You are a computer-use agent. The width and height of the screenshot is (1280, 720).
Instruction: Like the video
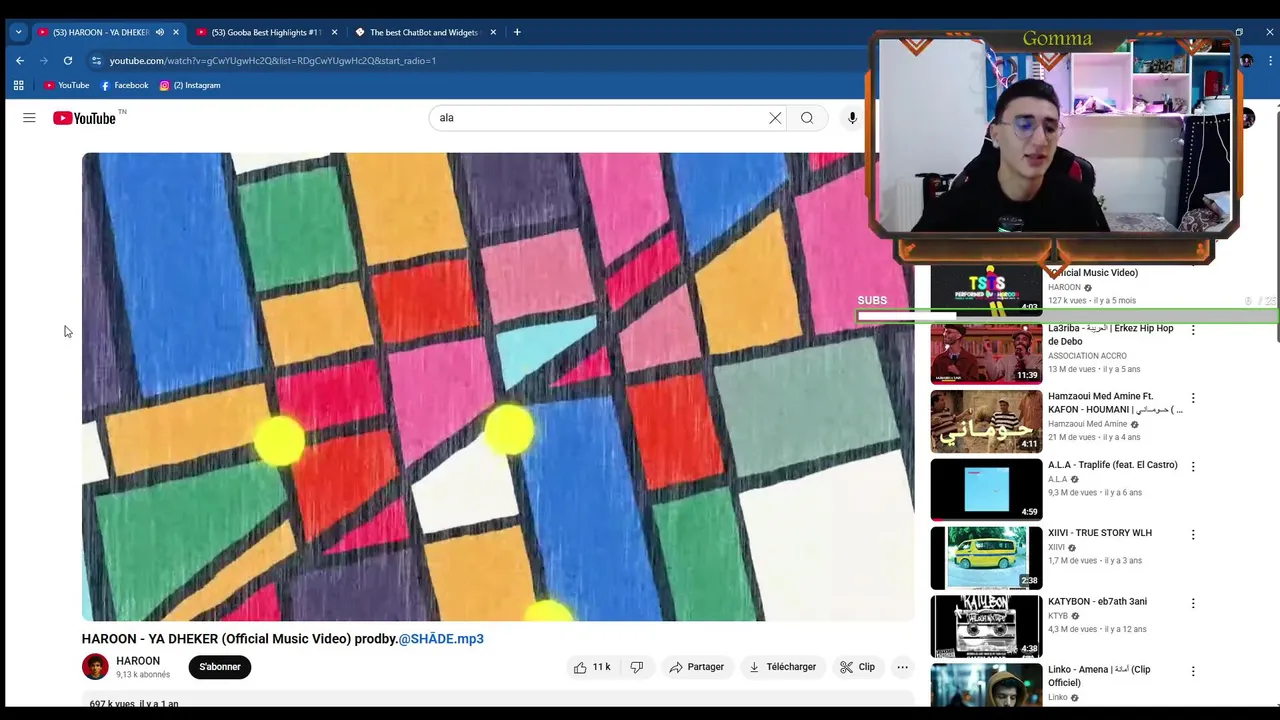591,667
